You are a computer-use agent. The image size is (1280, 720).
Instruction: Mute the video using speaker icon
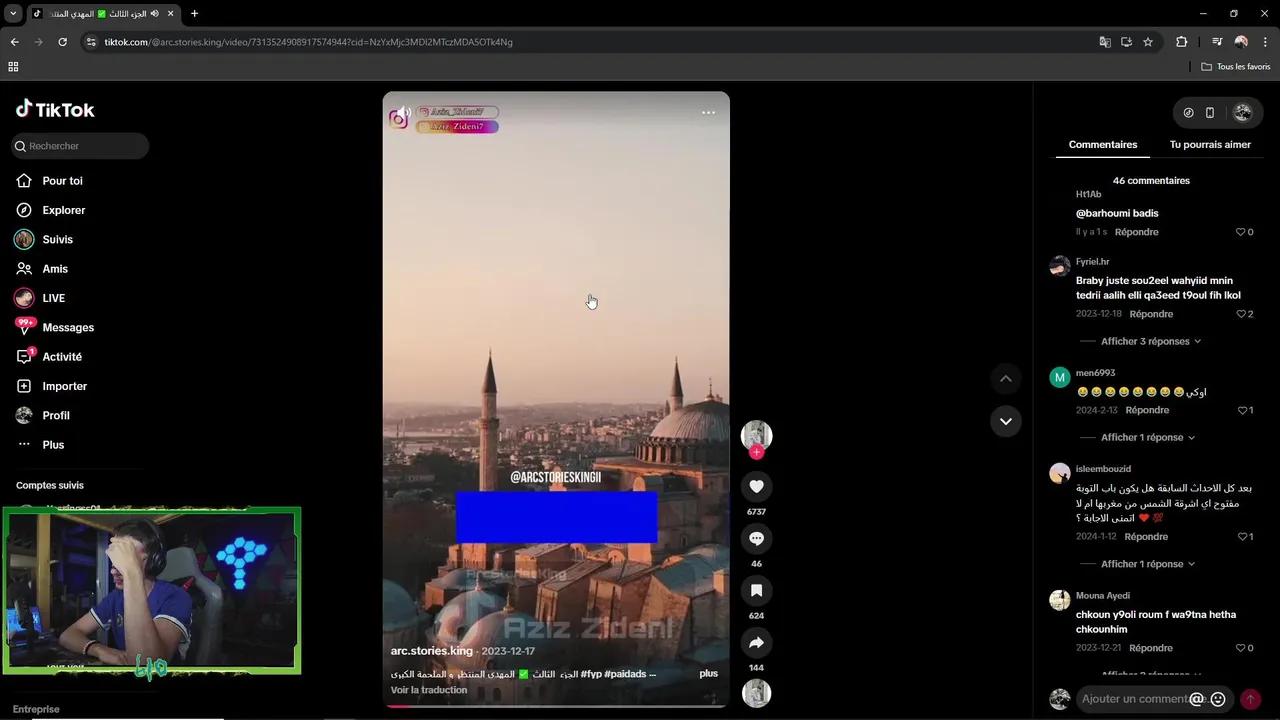(x=403, y=113)
